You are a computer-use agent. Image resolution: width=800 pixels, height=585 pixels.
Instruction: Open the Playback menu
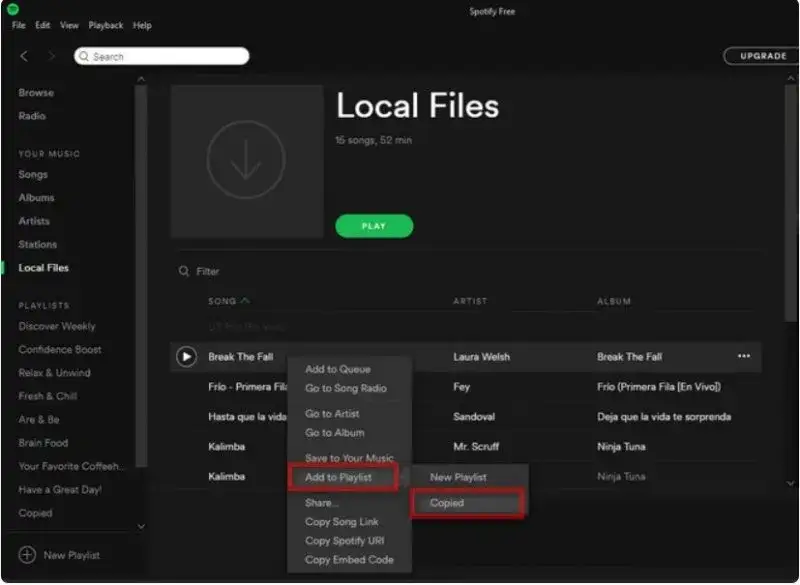coord(105,25)
